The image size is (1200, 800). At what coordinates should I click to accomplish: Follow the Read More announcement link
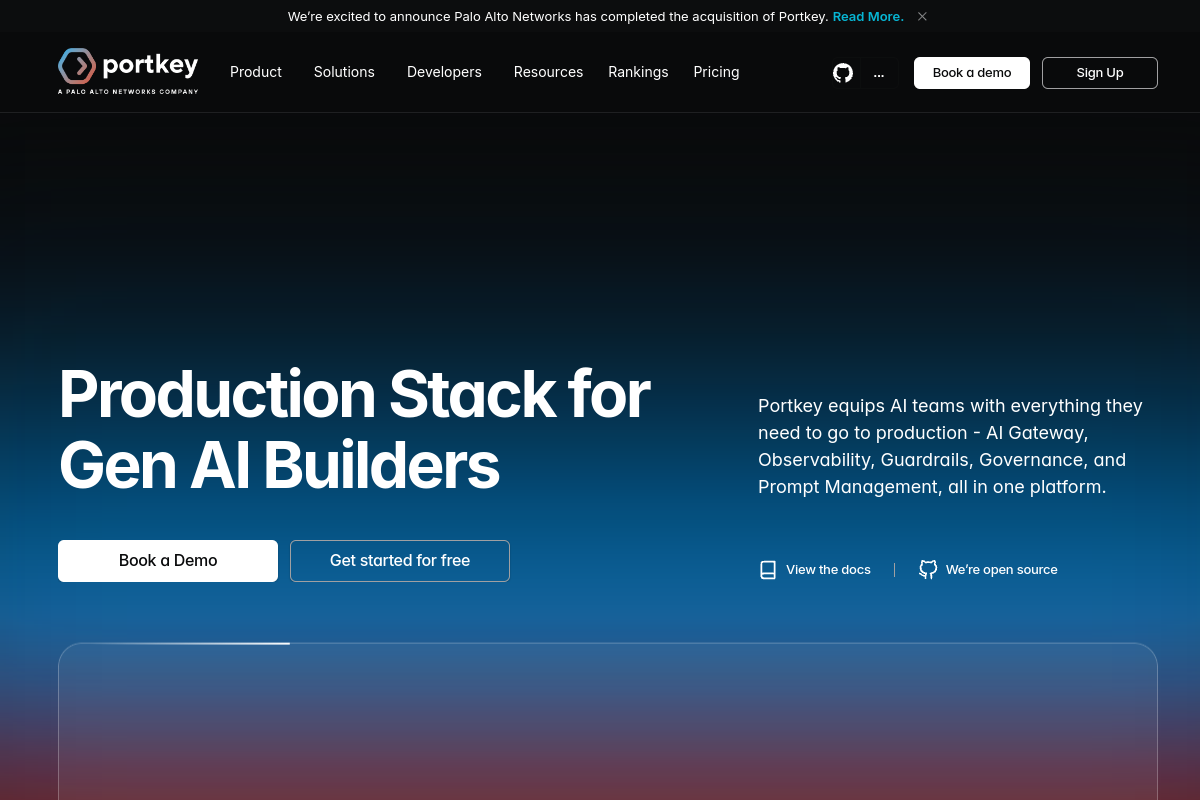click(868, 16)
